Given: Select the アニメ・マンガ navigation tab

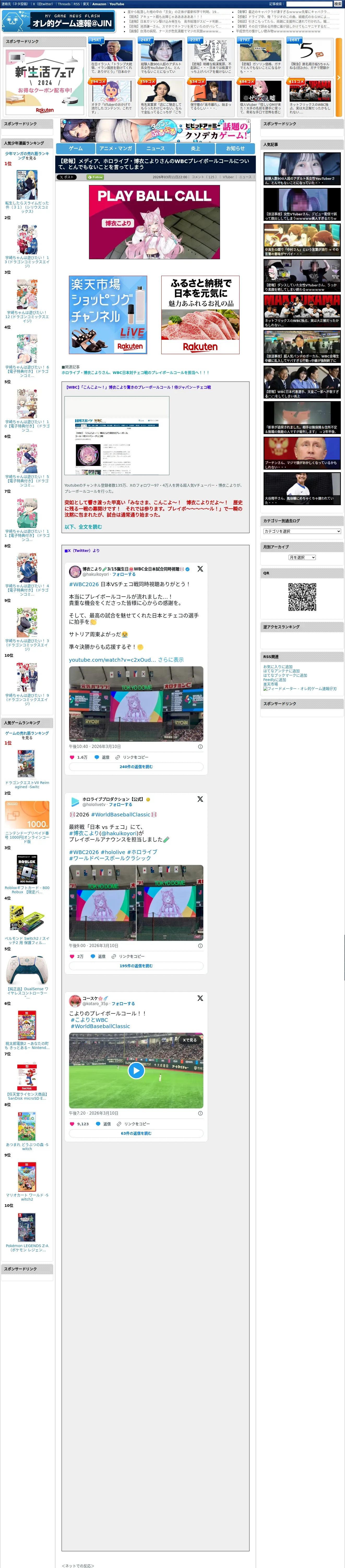Looking at the screenshot, I should [115, 148].
